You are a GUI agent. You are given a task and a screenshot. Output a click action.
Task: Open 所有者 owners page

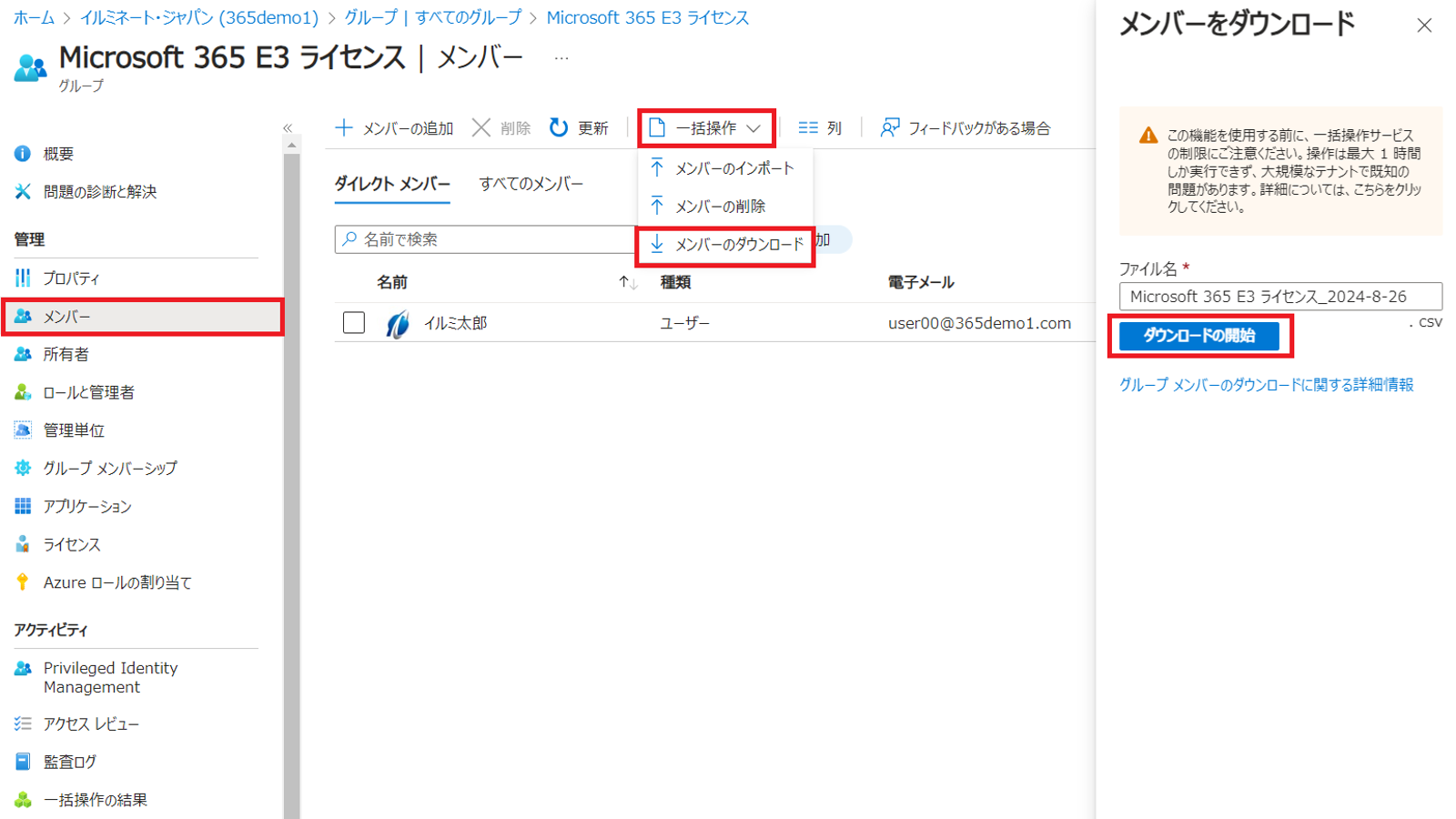[66, 354]
